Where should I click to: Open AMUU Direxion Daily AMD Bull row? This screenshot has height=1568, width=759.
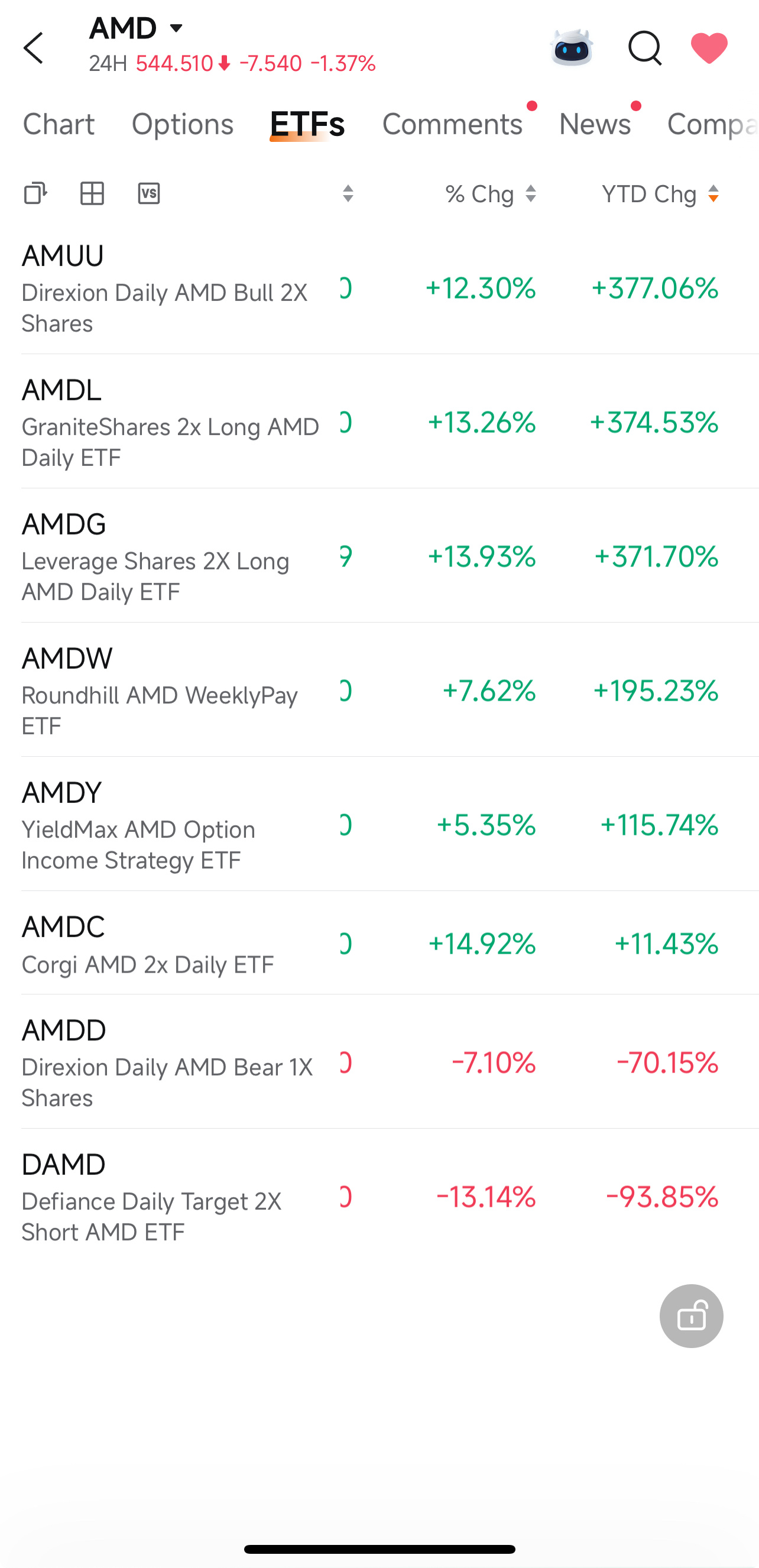(390, 287)
